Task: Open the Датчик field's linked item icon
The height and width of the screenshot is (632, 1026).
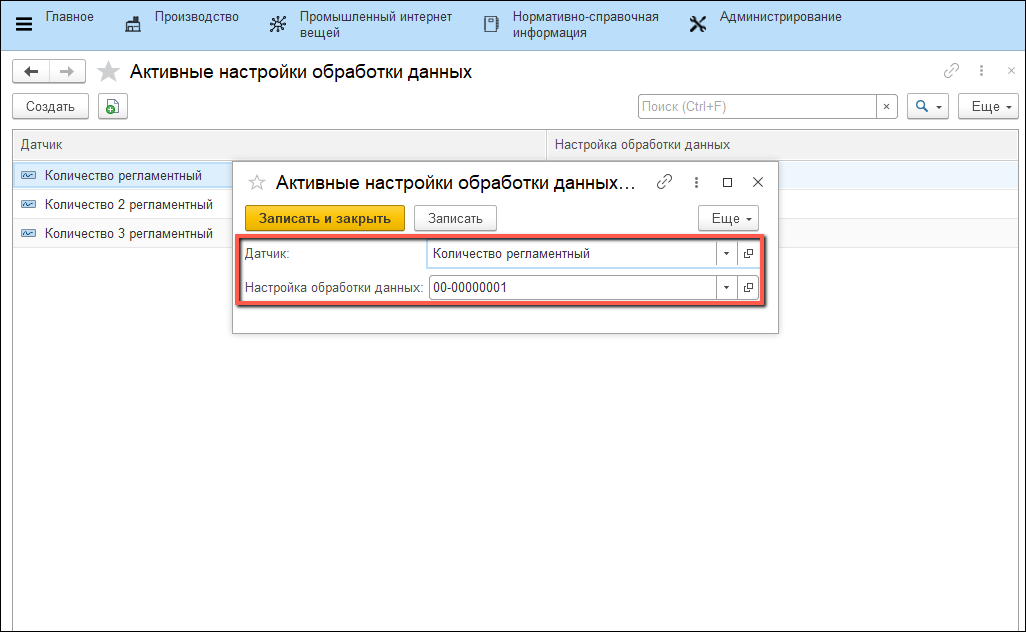Action: click(748, 254)
